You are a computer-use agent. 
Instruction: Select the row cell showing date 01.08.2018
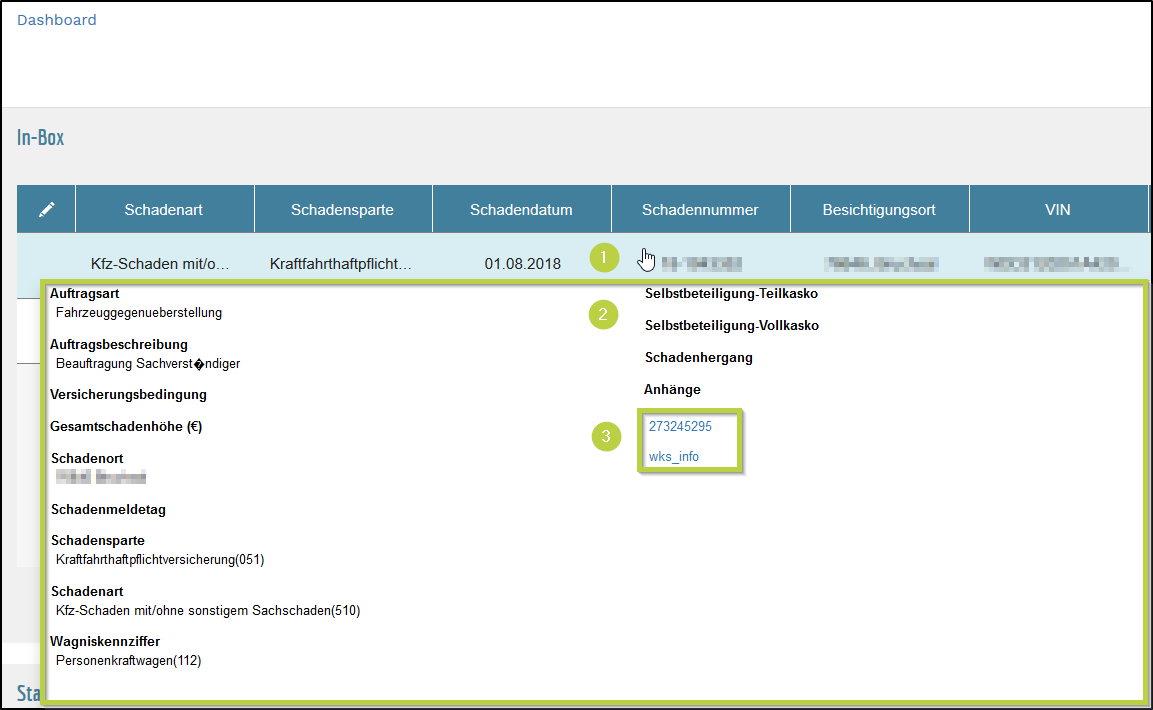[523, 264]
